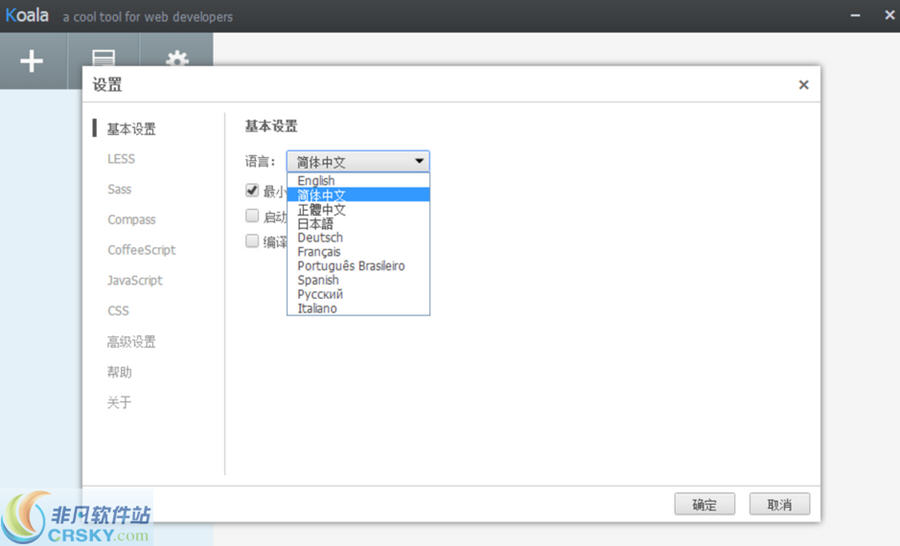
Task: Choose Spanish in language list
Action: (x=358, y=280)
